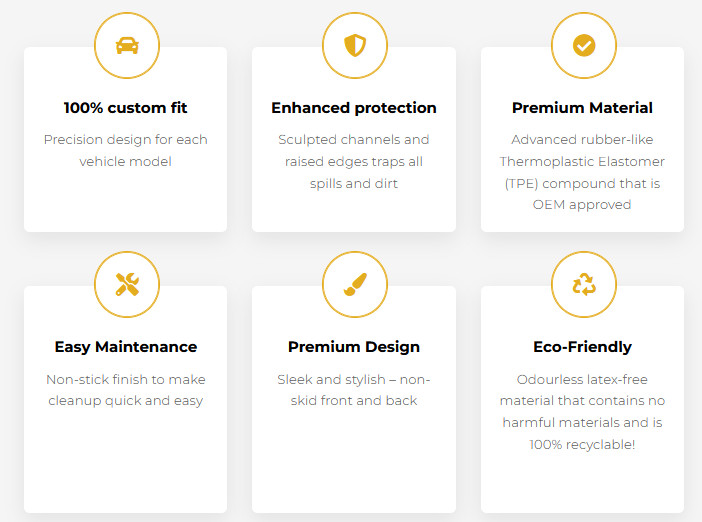Click the "OEM approved" text
The width and height of the screenshot is (702, 522).
582,205
